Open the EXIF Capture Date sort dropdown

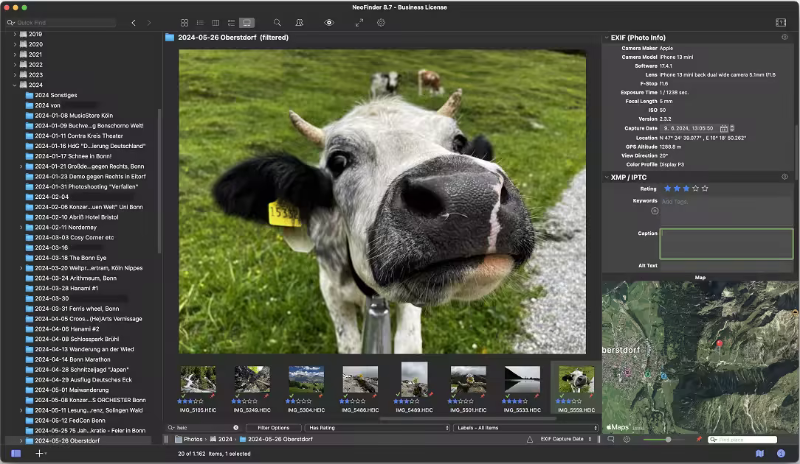click(565, 439)
